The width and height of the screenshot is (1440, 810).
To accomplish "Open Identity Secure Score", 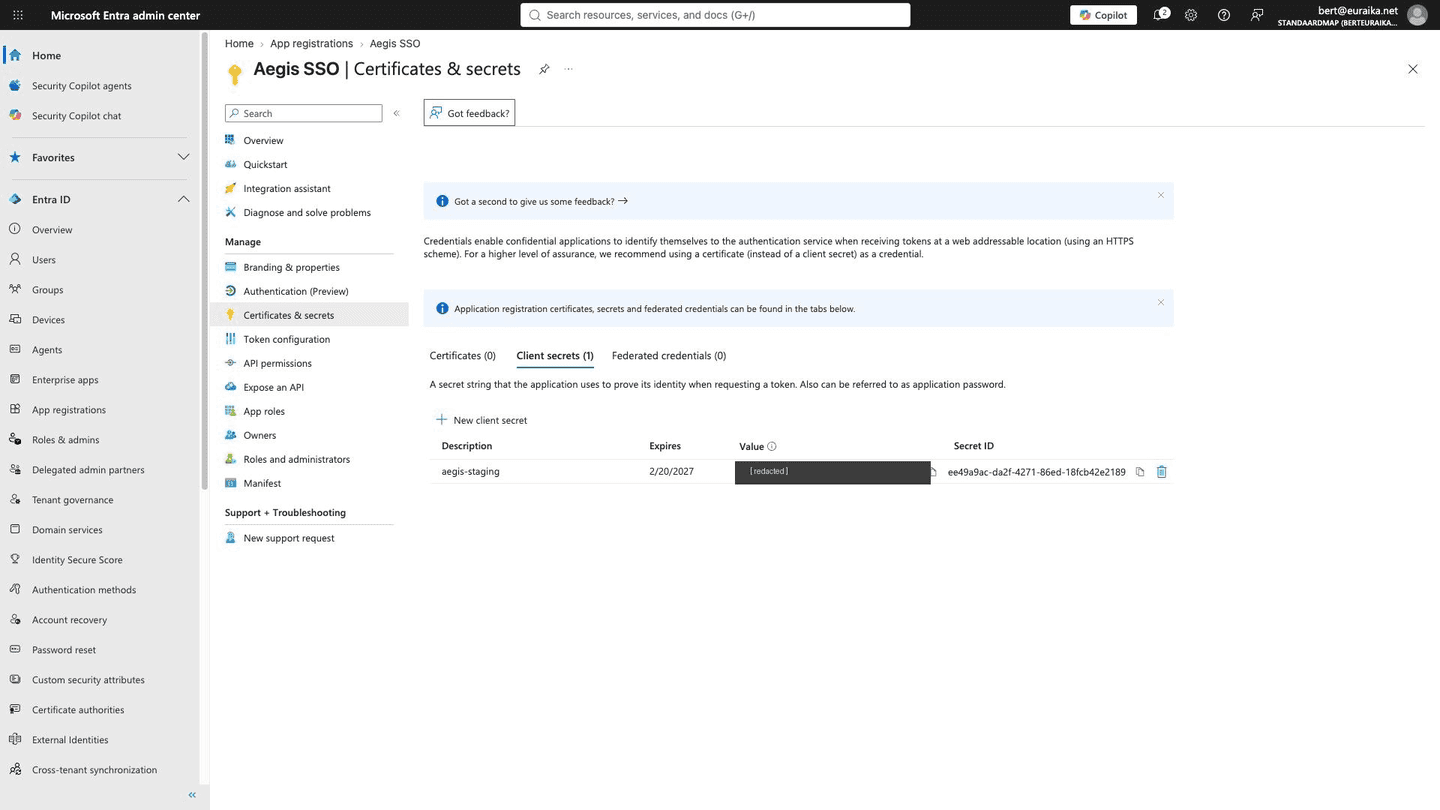I will 77,559.
